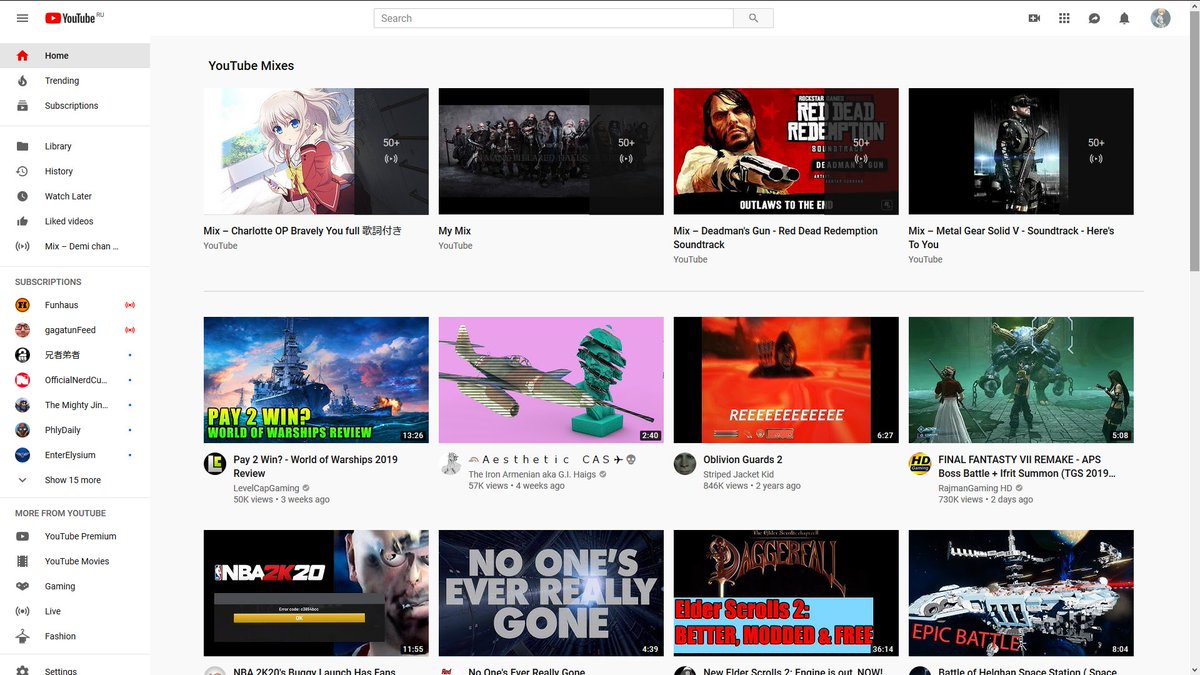Click the Watch Later clock icon
Image resolution: width=1200 pixels, height=675 pixels.
coord(22,196)
